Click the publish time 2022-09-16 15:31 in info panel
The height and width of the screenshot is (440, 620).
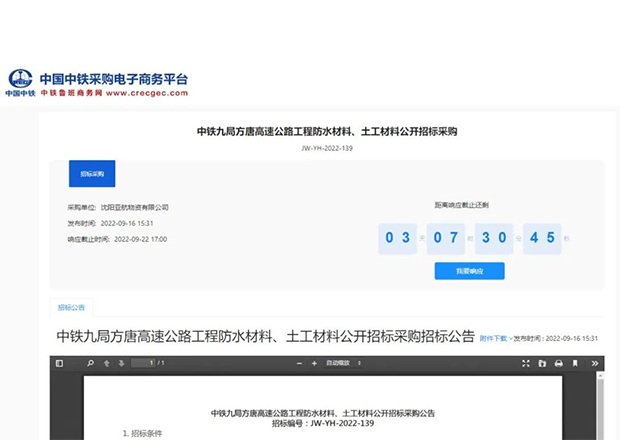point(127,223)
